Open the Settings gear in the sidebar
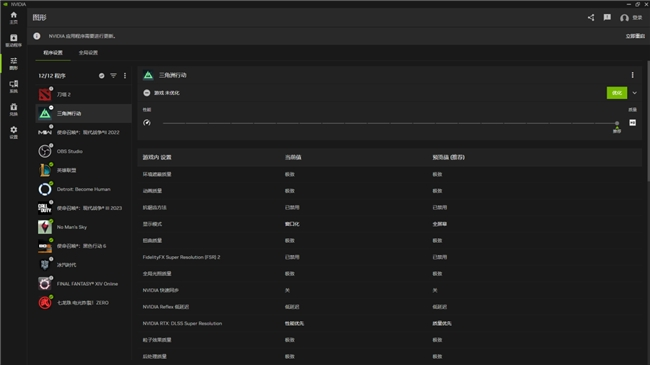The height and width of the screenshot is (365, 650). pos(14,132)
